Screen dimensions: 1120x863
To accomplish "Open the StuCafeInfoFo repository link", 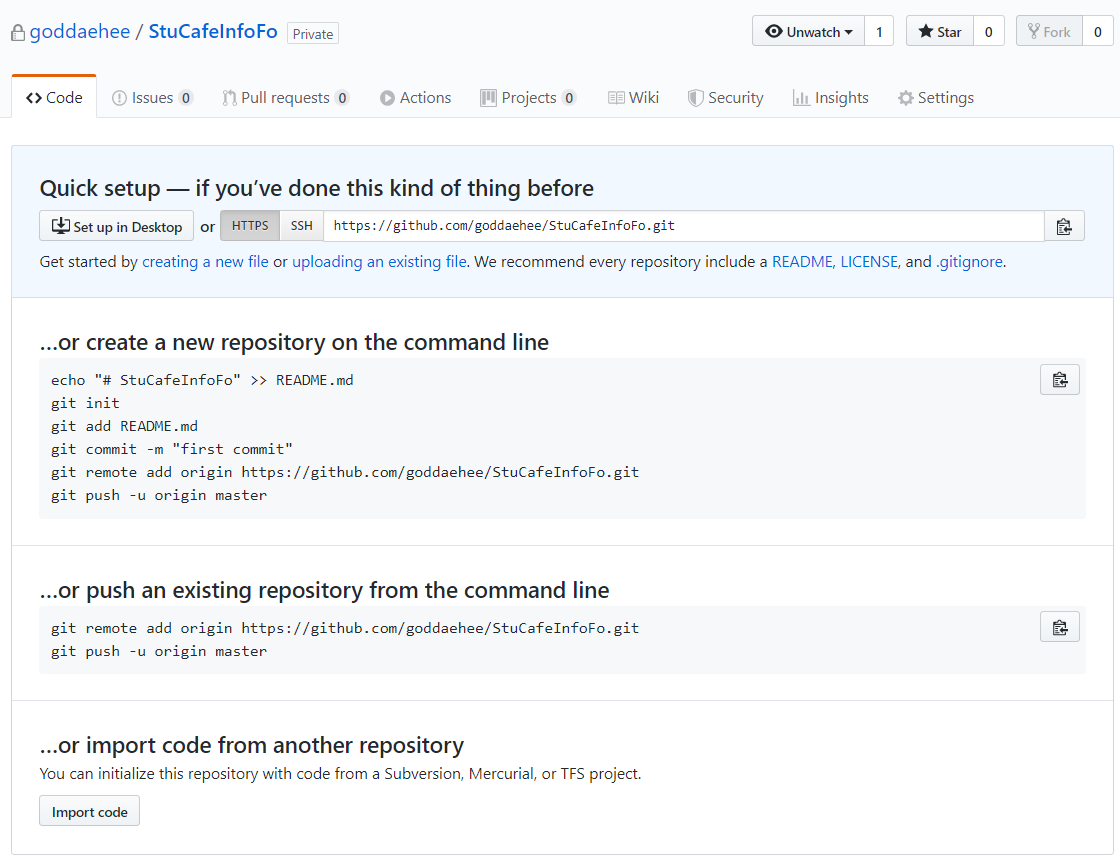I will 213,32.
